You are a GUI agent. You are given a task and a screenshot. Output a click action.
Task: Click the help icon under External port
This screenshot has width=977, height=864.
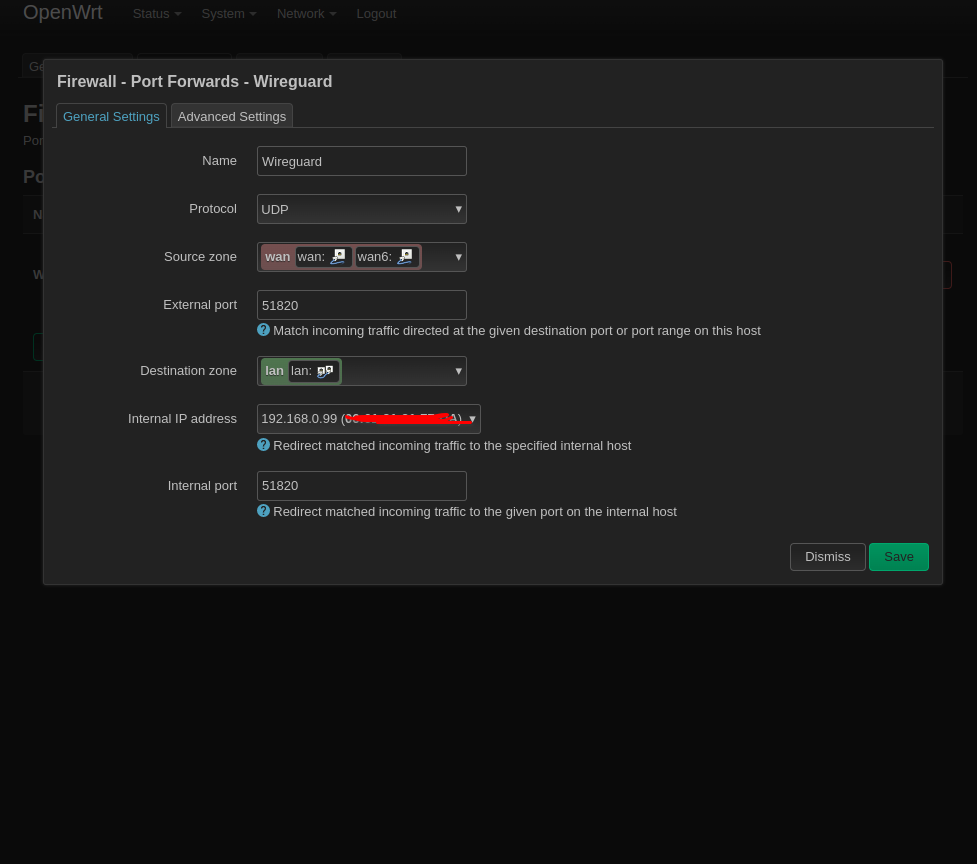[x=264, y=330]
